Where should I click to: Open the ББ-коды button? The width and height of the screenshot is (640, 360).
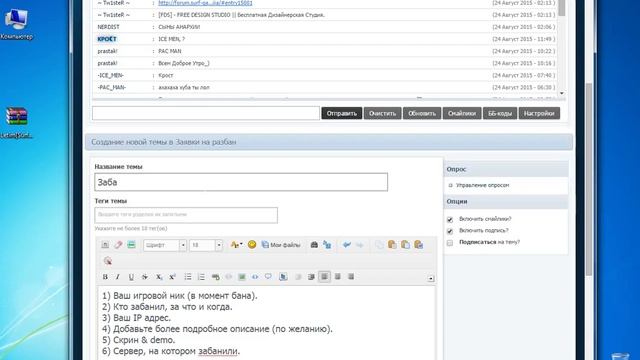point(500,113)
